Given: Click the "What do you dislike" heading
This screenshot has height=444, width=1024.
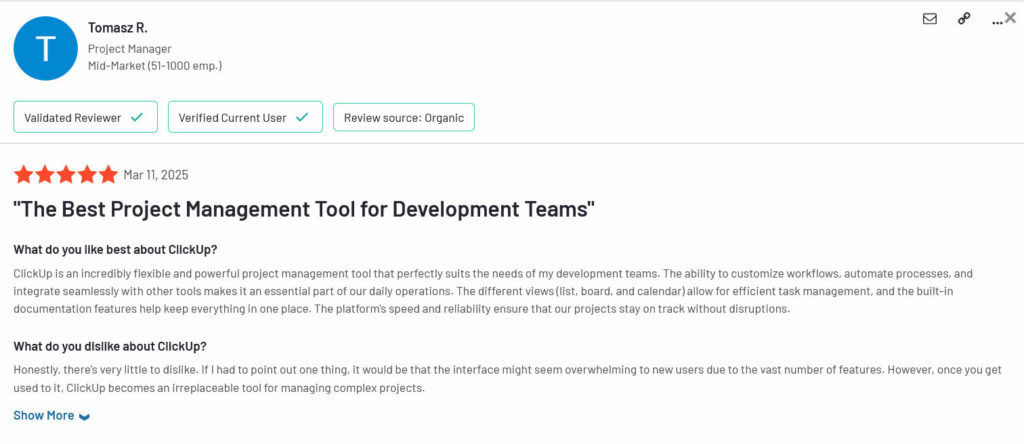Looking at the screenshot, I should pos(110,346).
